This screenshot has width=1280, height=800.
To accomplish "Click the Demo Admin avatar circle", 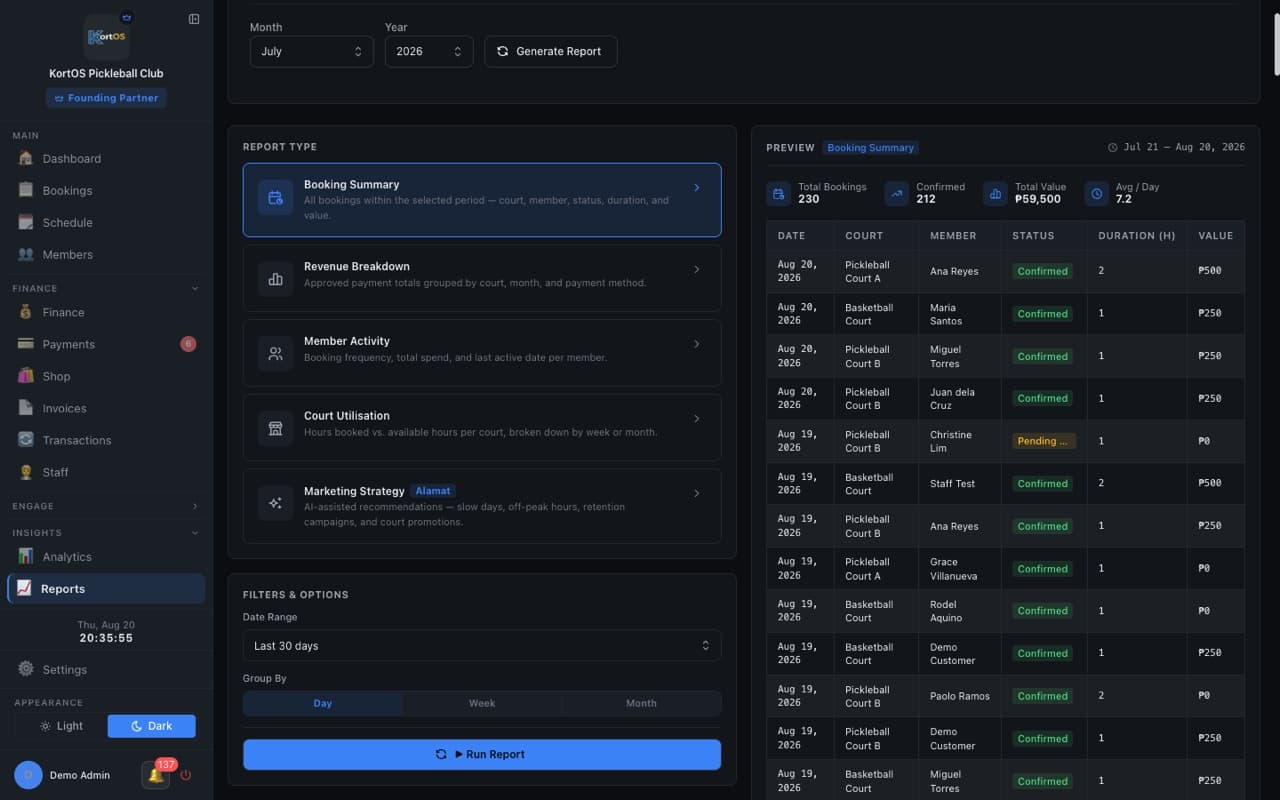I will pos(28,775).
